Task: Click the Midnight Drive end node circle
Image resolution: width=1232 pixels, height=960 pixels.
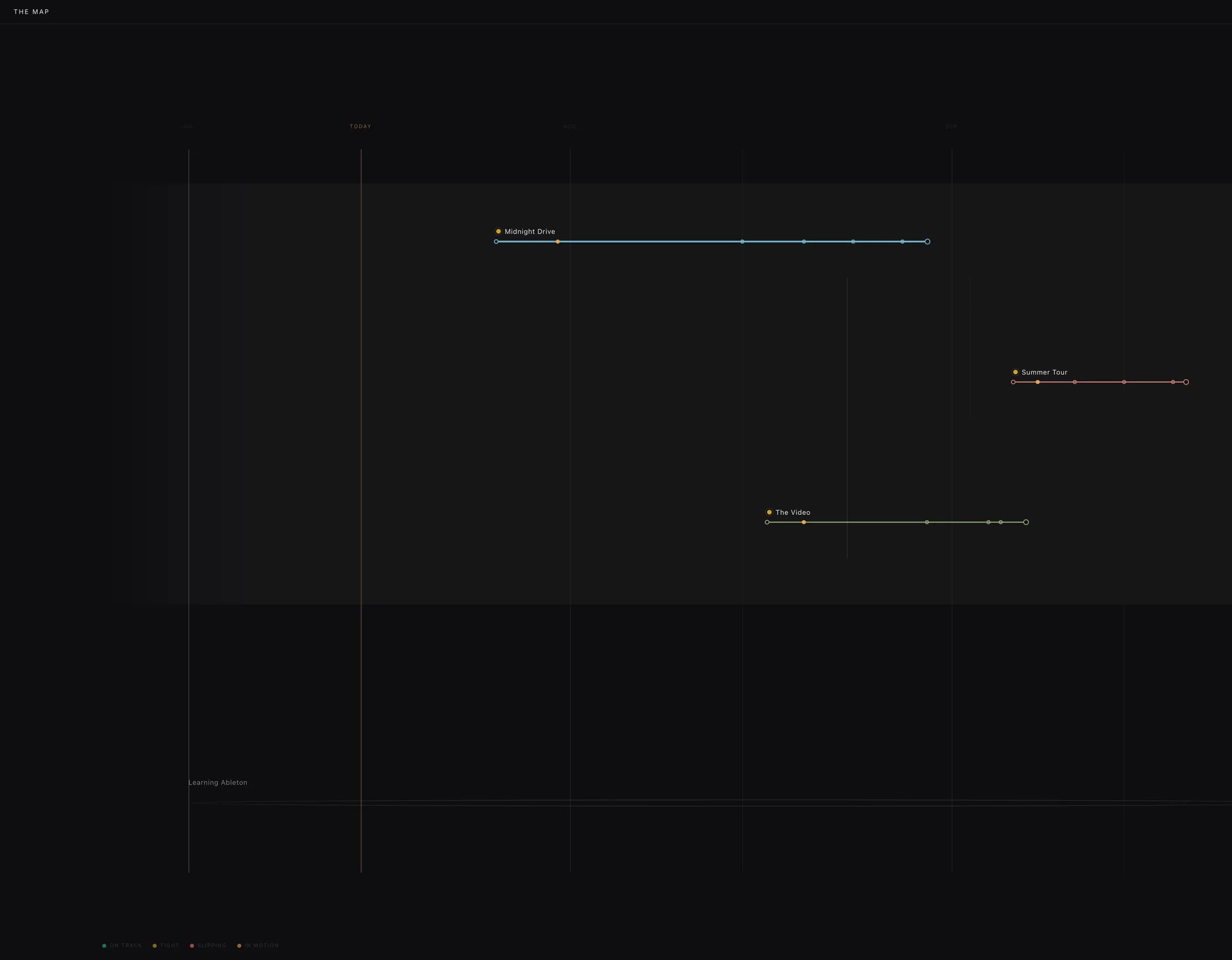Action: [928, 241]
